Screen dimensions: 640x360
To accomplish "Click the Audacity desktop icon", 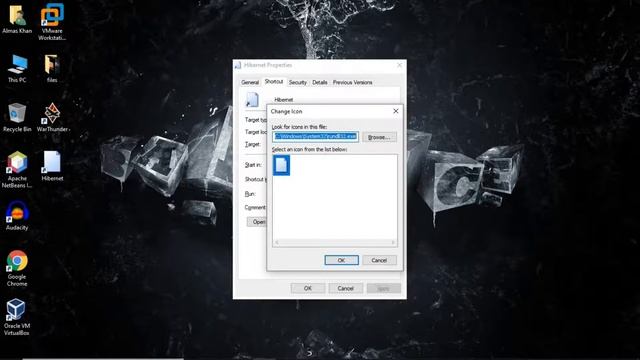I will pyautogui.click(x=17, y=216).
